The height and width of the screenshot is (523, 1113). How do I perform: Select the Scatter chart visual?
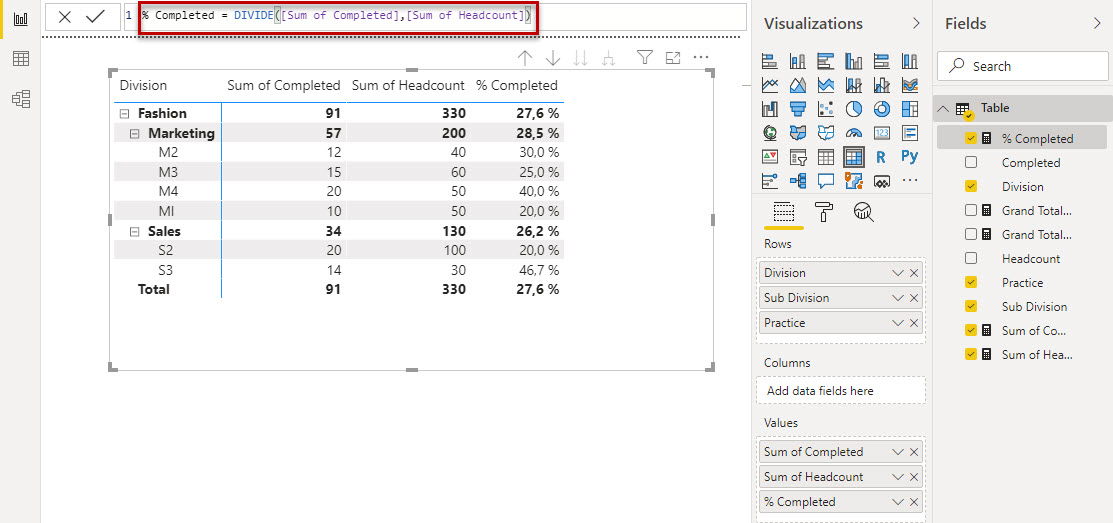point(826,109)
